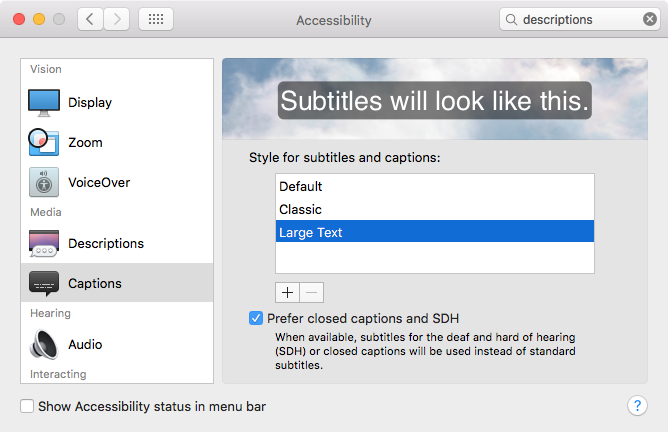This screenshot has width=668, height=432.
Task: Show all preferences with the grid button
Action: tap(156, 19)
